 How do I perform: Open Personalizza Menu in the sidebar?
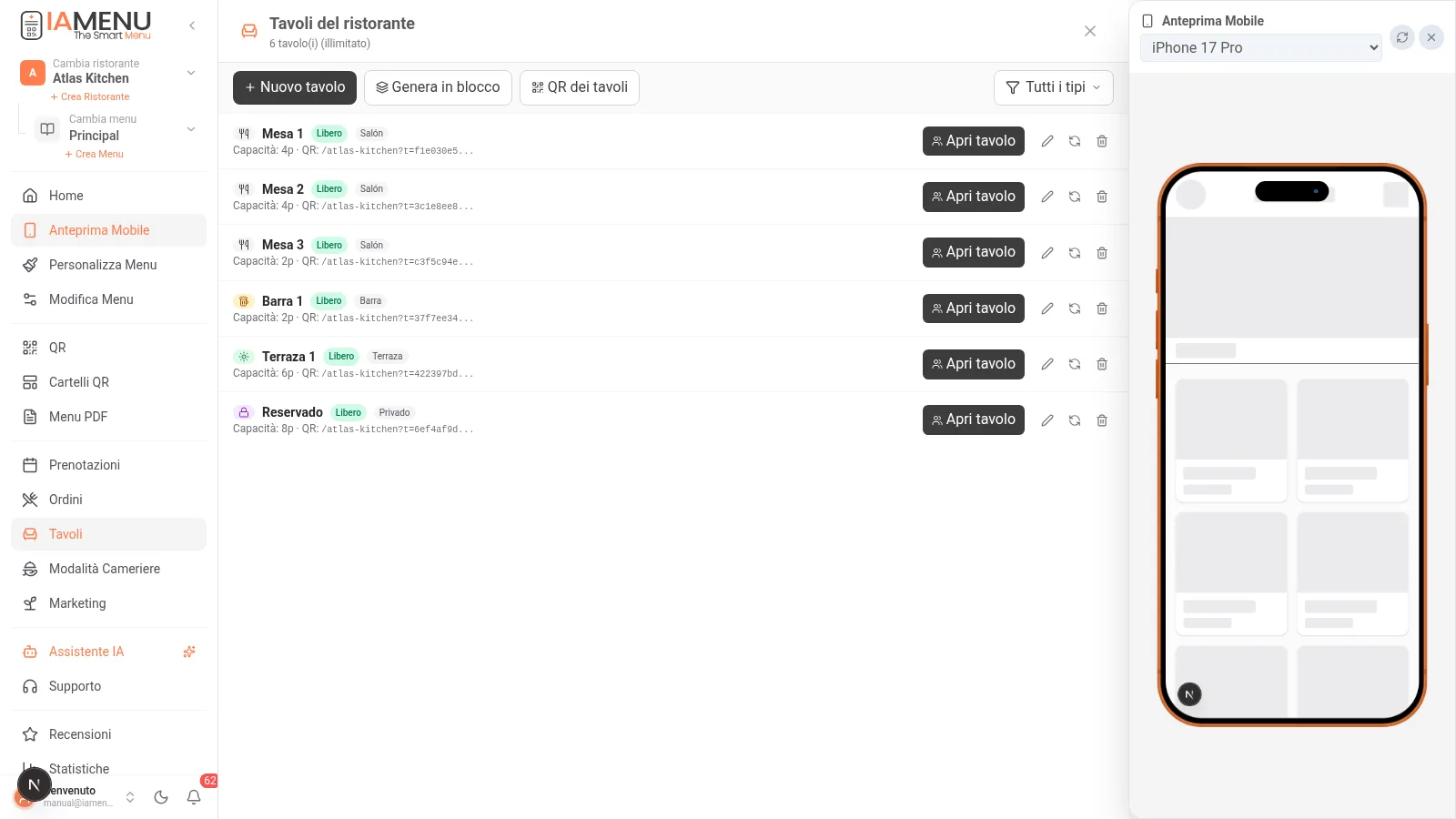tap(108, 265)
